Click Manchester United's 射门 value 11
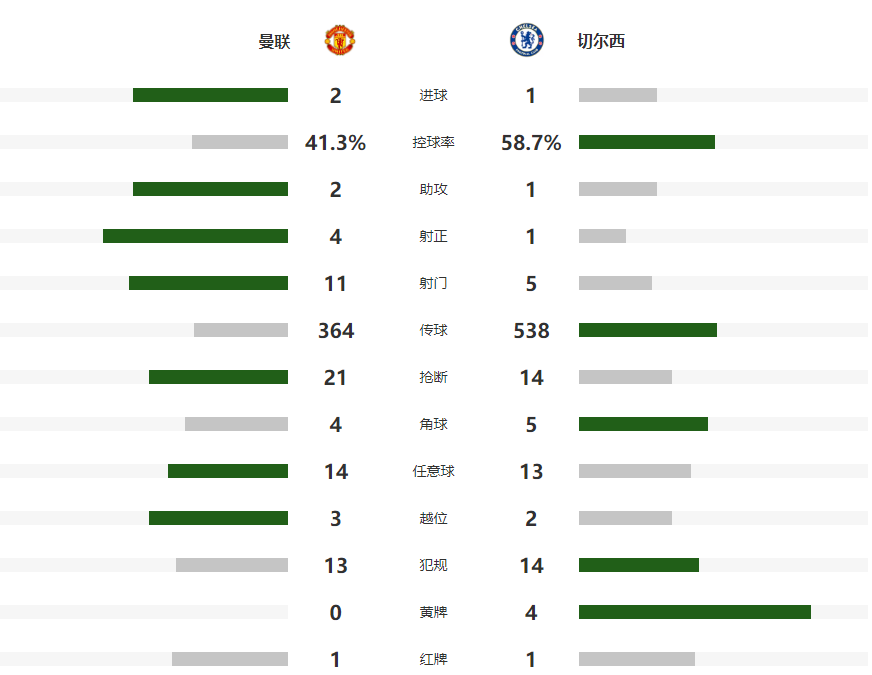The image size is (872, 675). pos(335,284)
